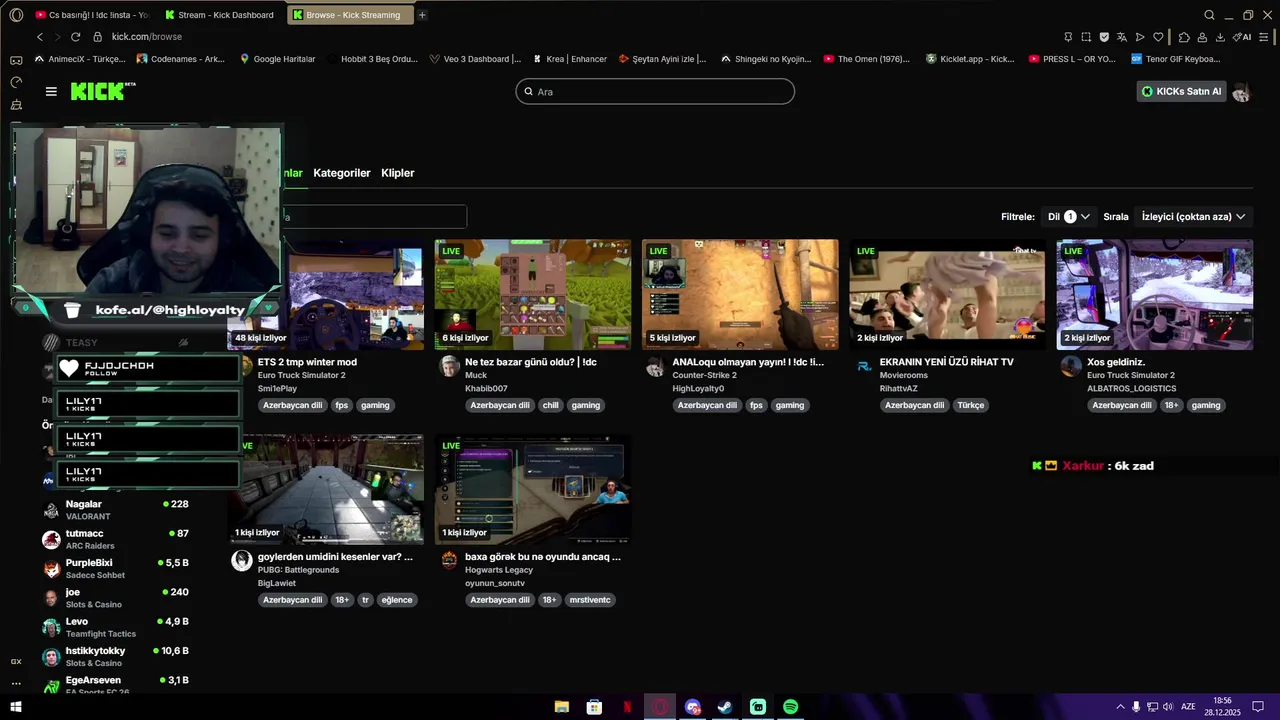This screenshot has width=1280, height=720.
Task: Select the Browse - Kick Streaming tab
Action: click(350, 15)
